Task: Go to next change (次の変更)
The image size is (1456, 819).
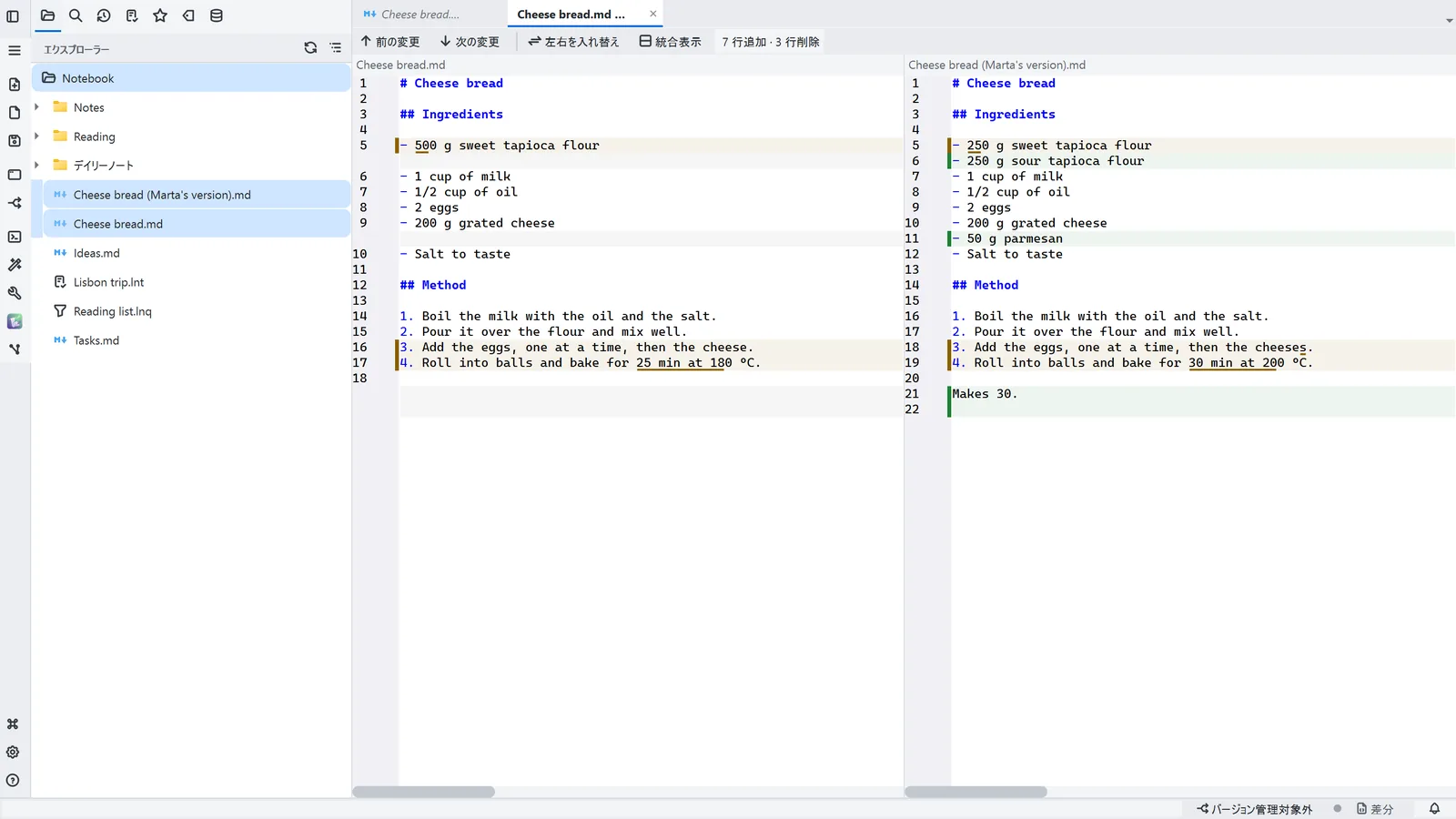Action: (x=470, y=42)
